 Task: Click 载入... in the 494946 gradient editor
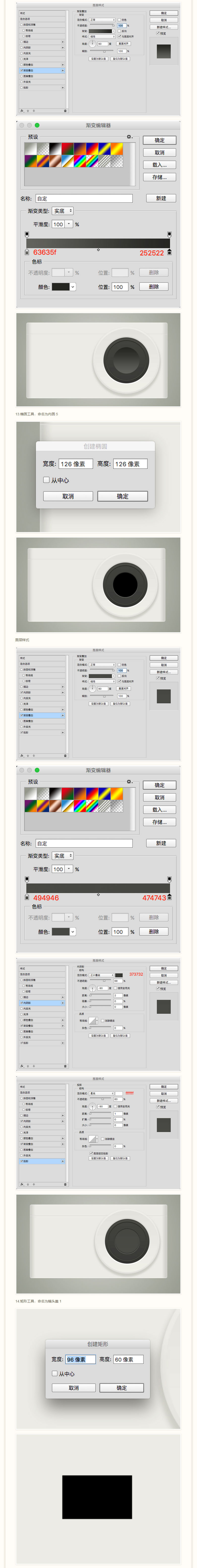coord(159,810)
